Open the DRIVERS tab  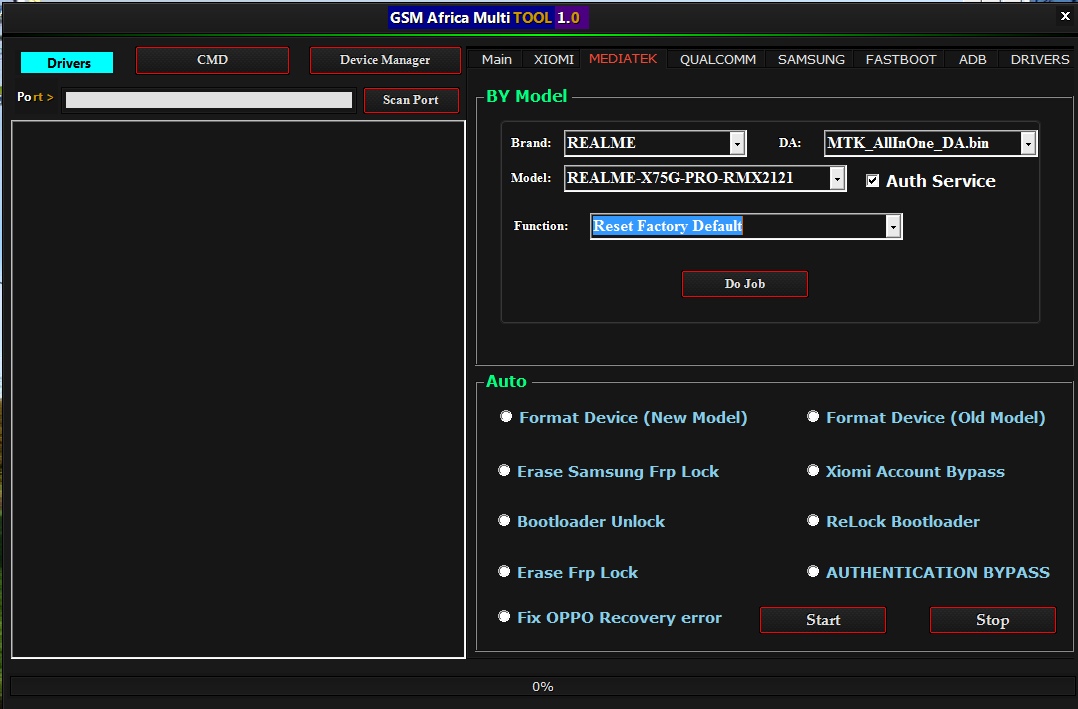click(x=1040, y=59)
